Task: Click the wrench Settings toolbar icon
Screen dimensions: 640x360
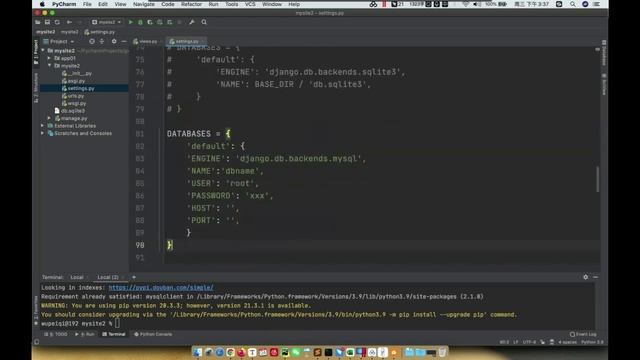Action: coord(191,22)
